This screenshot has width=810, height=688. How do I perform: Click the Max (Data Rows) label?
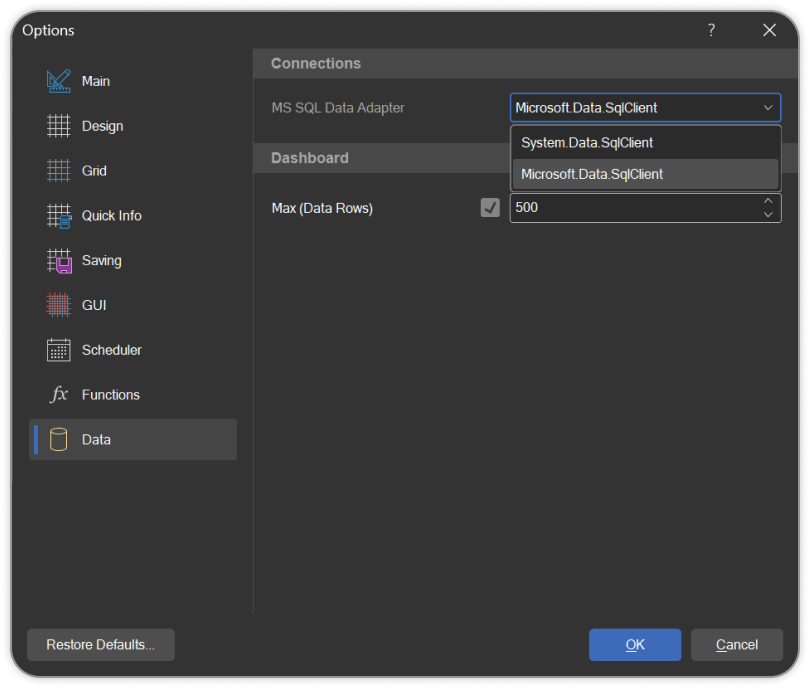point(322,208)
